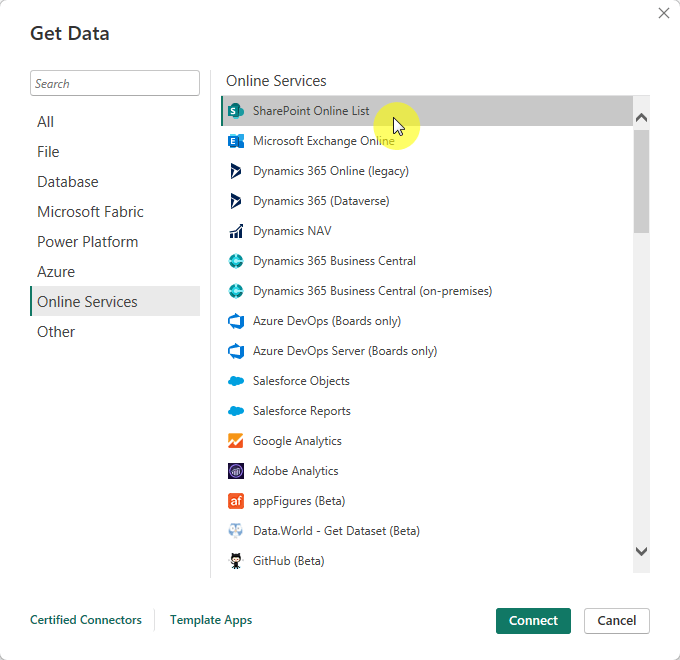This screenshot has height=660, width=680.
Task: Click the Dynamics 365 Online (legacy) icon
Action: [x=236, y=171]
